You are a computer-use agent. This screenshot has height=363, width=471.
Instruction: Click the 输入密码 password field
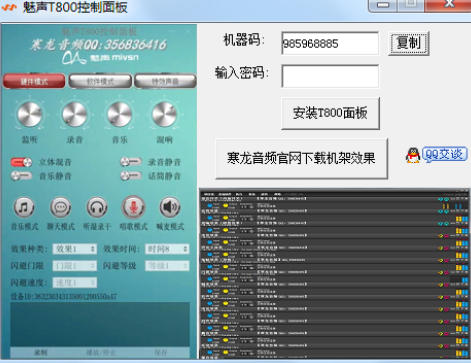[x=330, y=76]
